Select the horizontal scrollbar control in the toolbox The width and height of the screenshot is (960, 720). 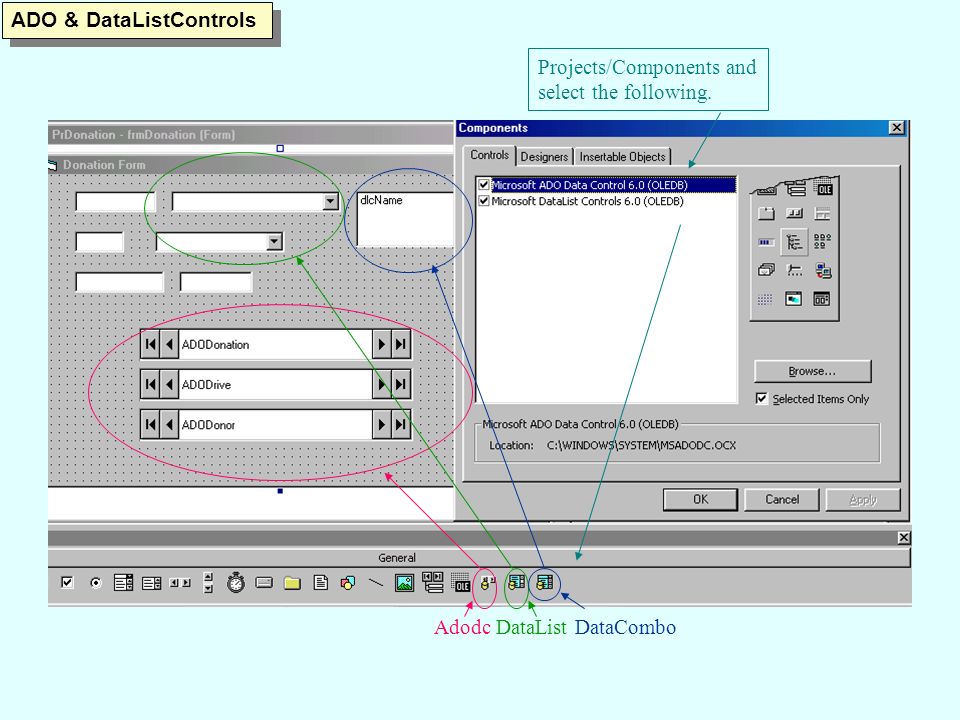pyautogui.click(x=180, y=583)
